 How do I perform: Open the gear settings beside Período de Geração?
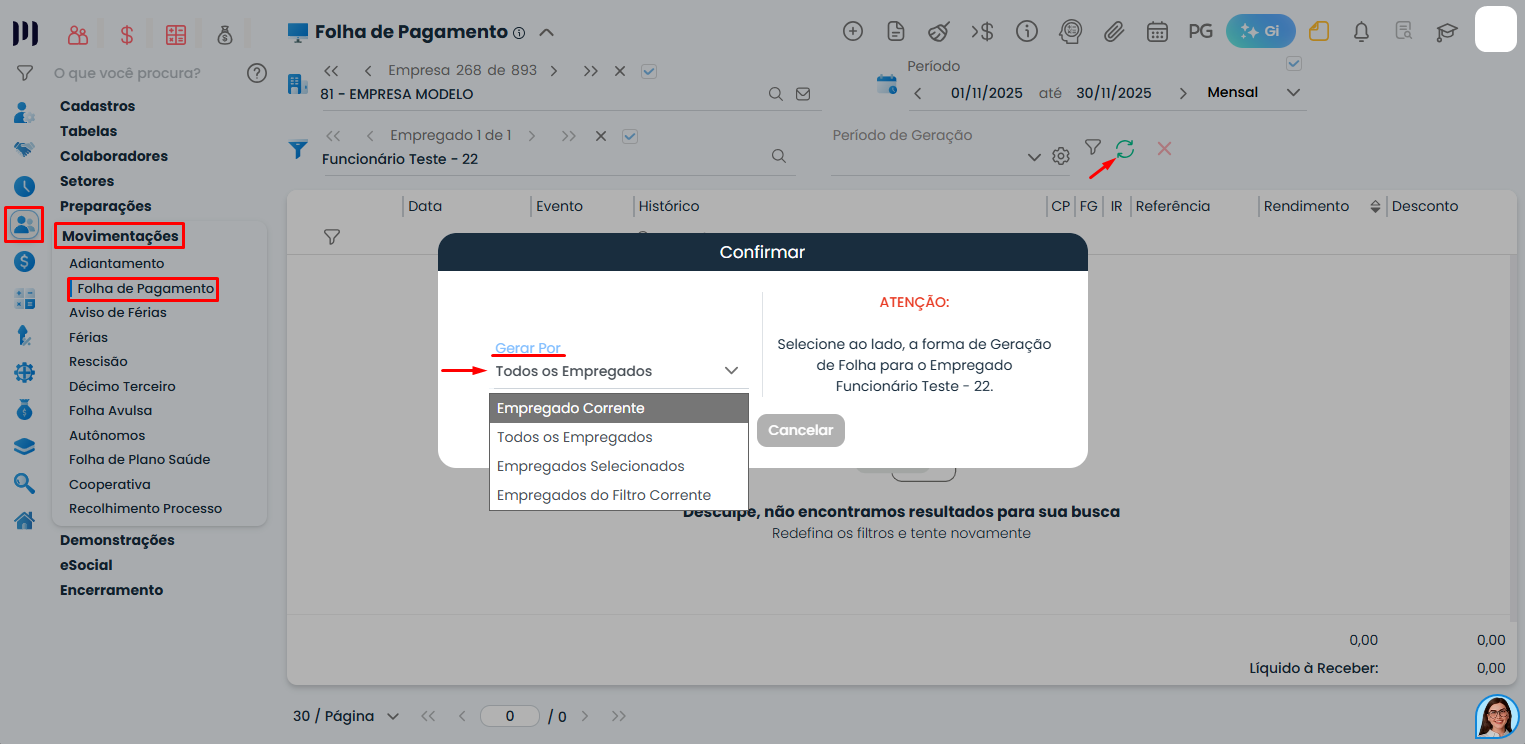point(1060,156)
